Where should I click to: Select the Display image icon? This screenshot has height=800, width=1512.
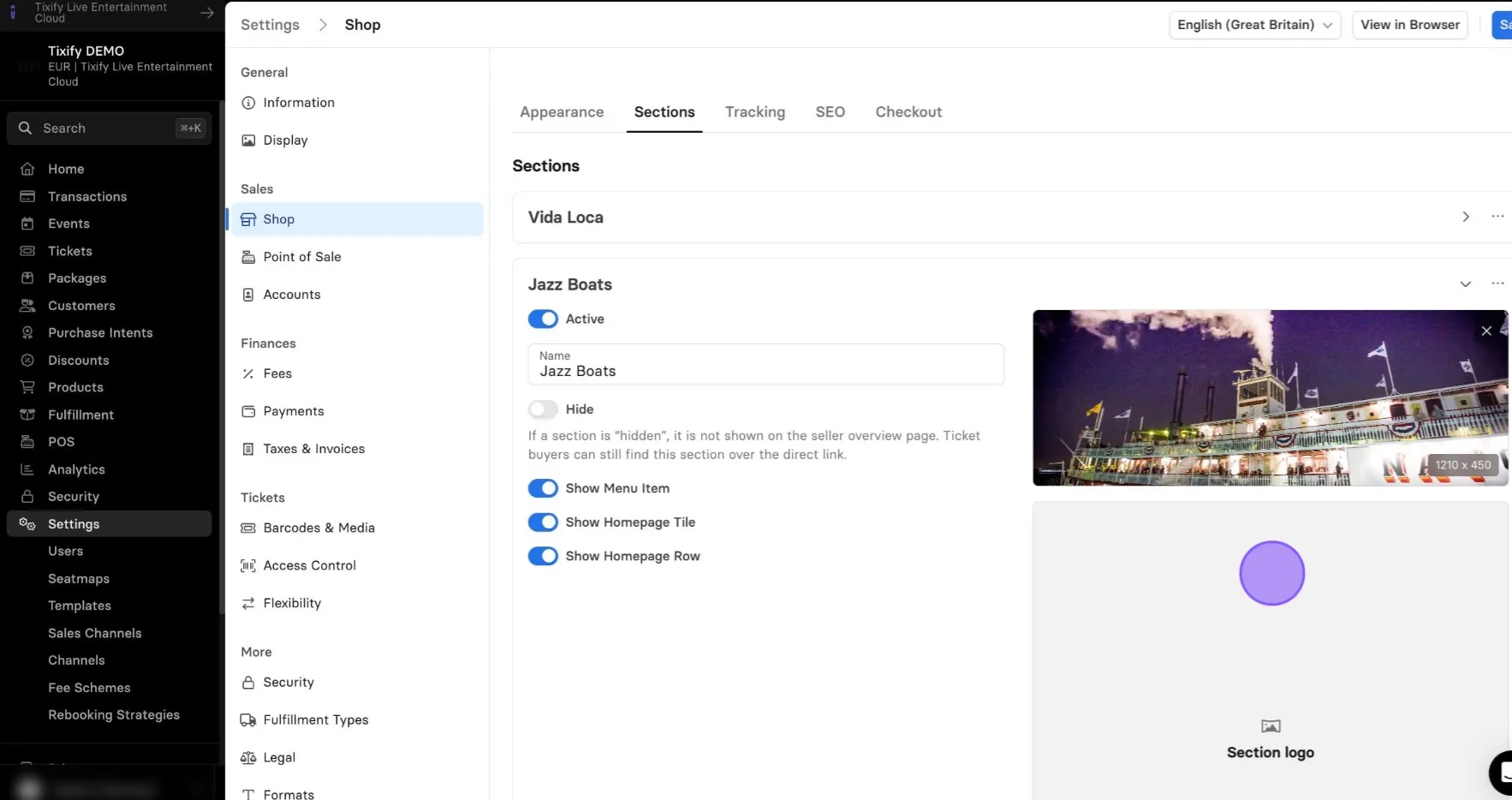tap(248, 140)
